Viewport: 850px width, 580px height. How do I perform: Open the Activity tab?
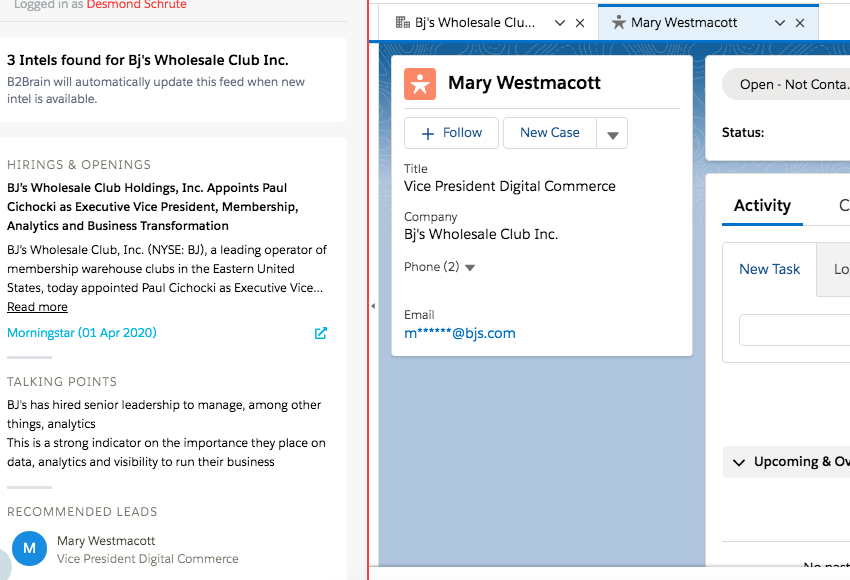click(762, 205)
